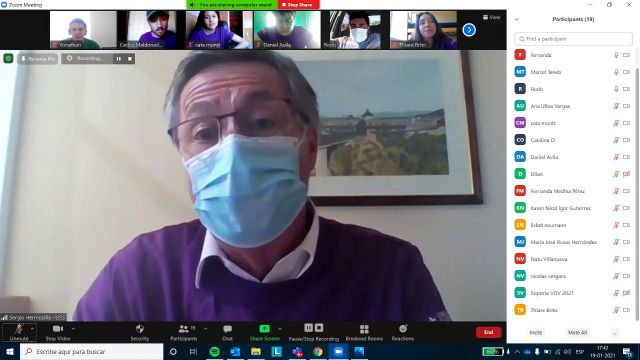Open Google Chrome from the taskbar
Image resolution: width=640 pixels, height=360 pixels.
[318, 351]
